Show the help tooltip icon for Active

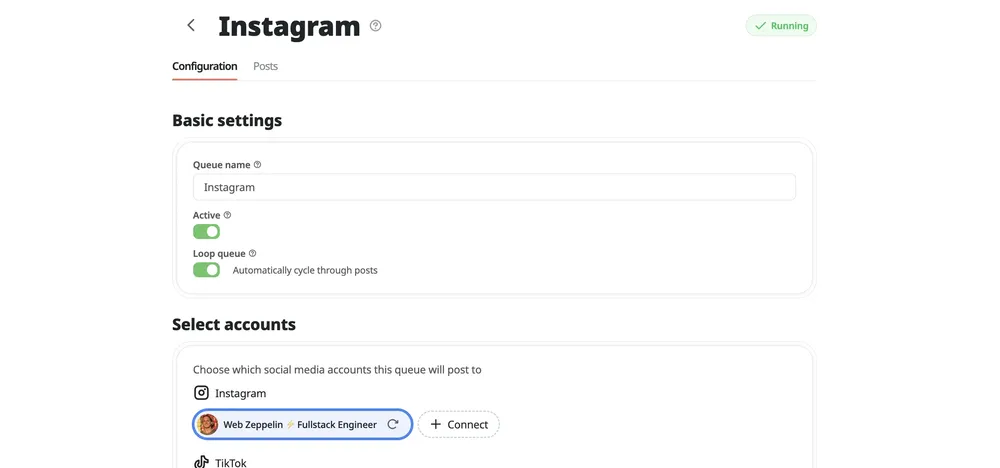tap(227, 215)
